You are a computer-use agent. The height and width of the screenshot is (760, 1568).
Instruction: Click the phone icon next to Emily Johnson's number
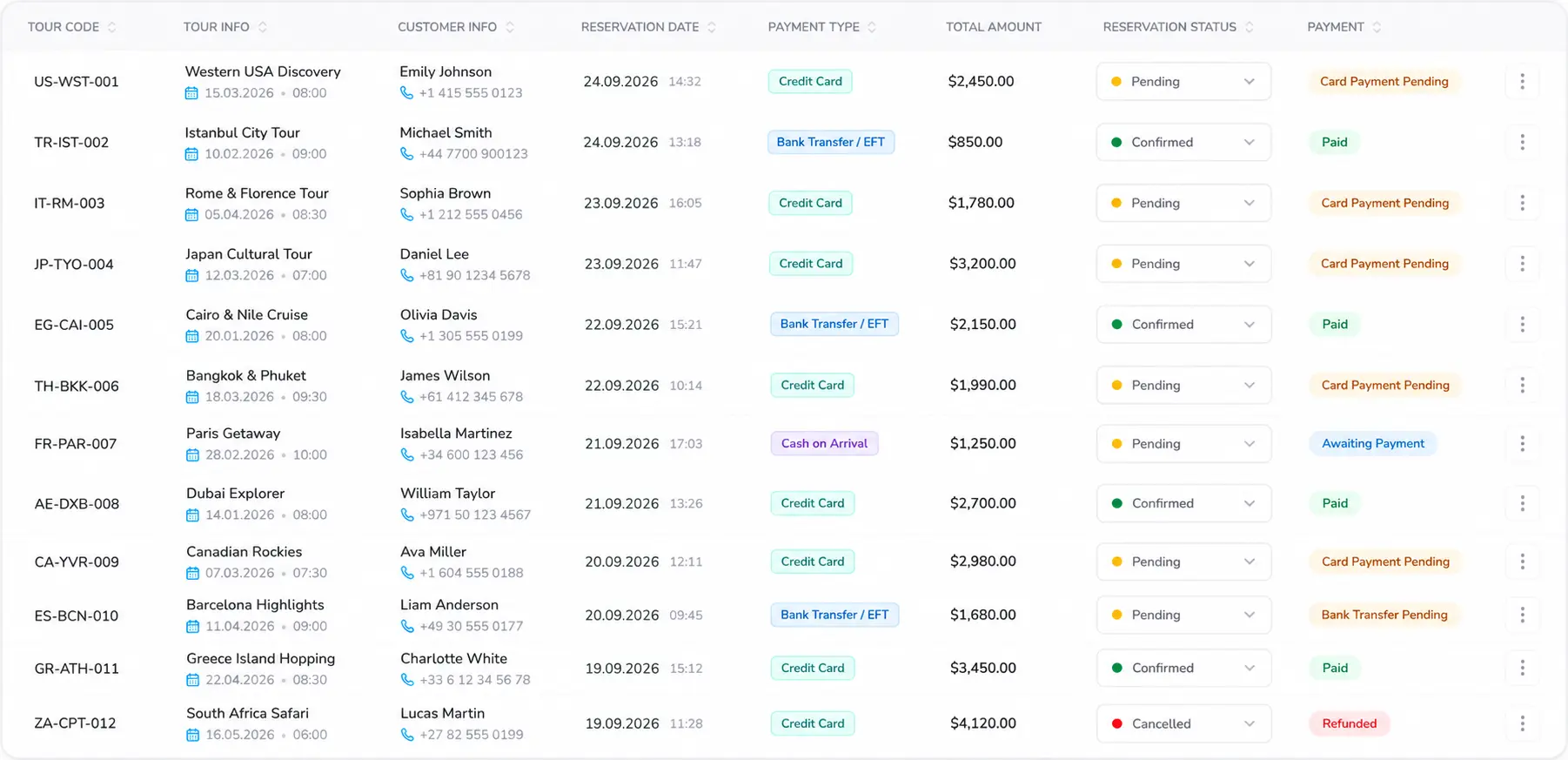click(406, 93)
